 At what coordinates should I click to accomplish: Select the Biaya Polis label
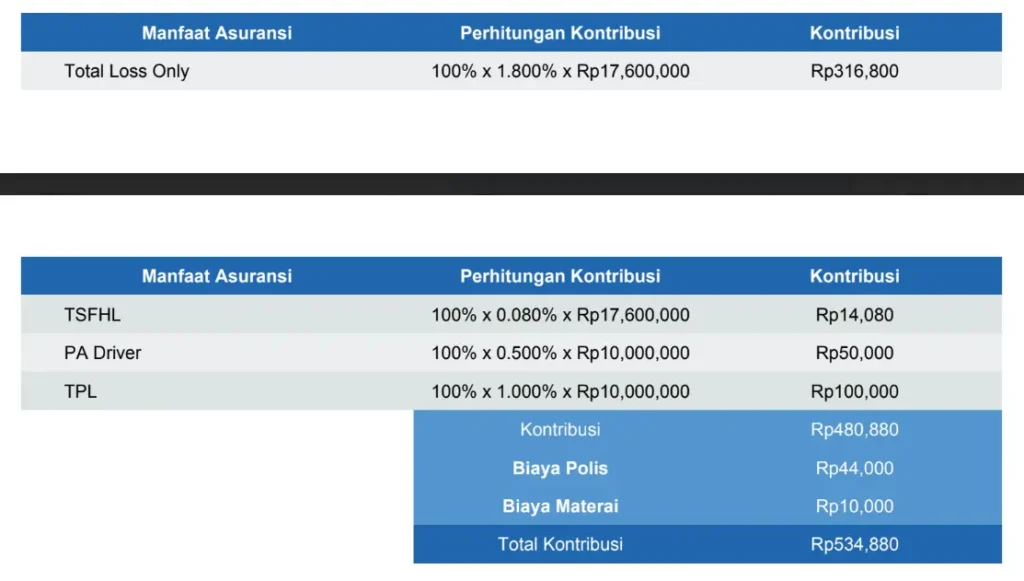tap(560, 468)
